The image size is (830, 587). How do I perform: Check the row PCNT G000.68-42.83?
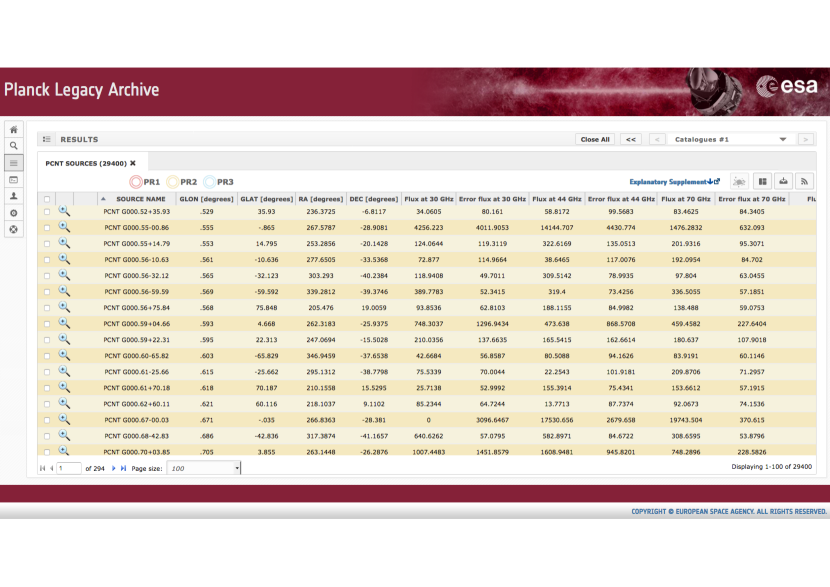(47, 436)
